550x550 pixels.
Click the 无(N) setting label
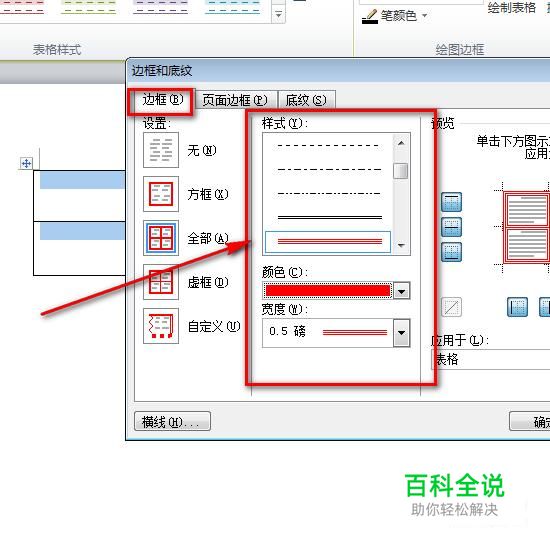click(x=202, y=151)
